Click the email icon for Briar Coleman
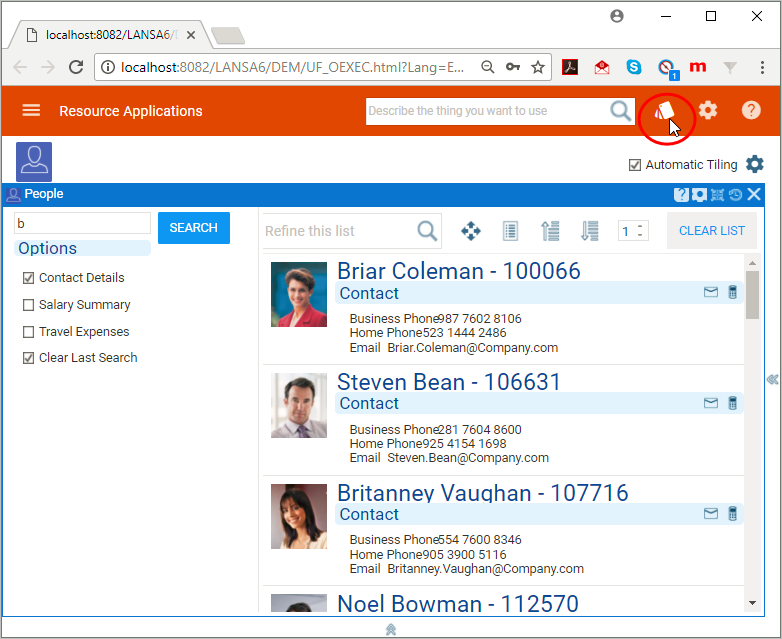 (x=711, y=292)
